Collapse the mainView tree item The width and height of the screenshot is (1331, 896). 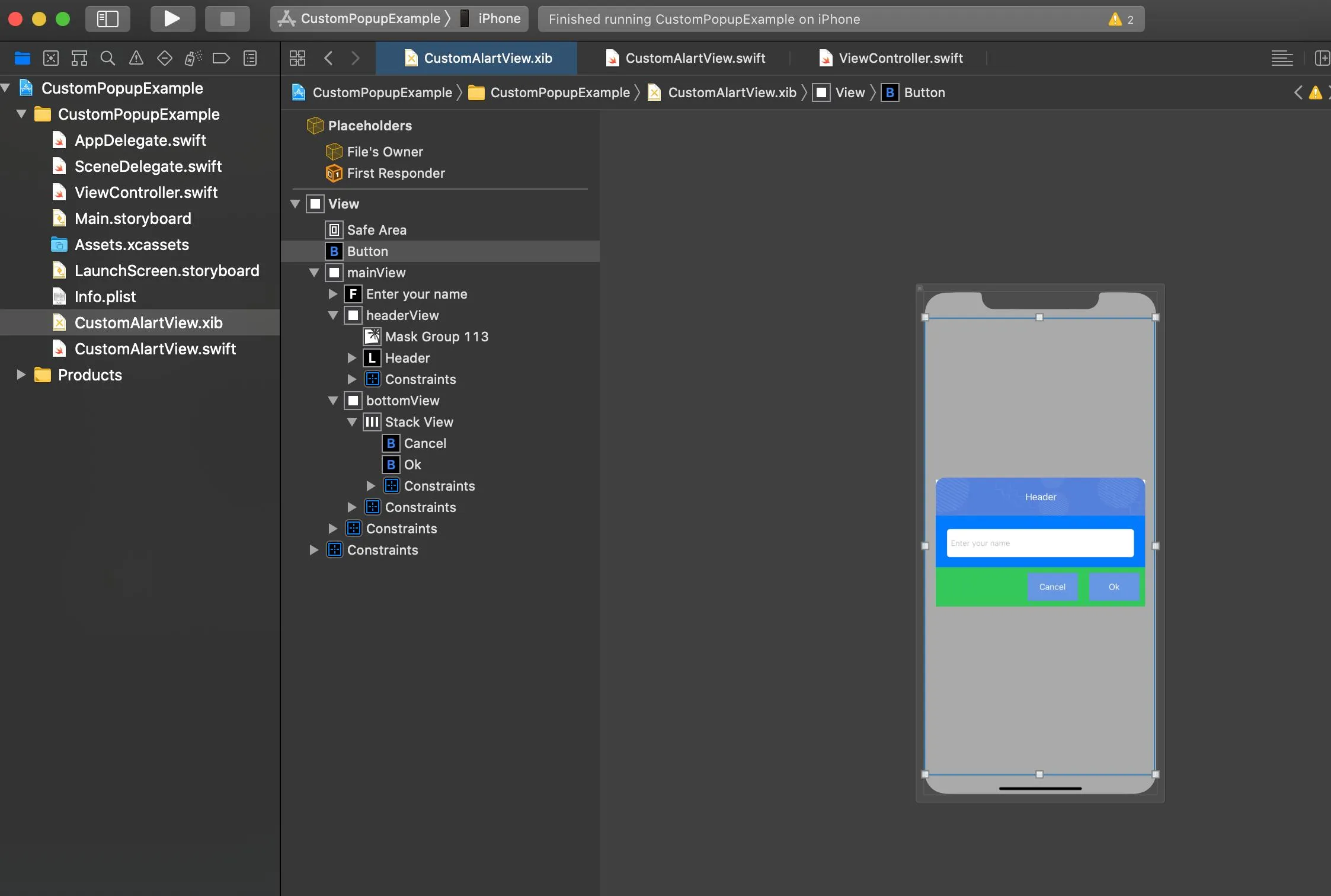tap(314, 273)
